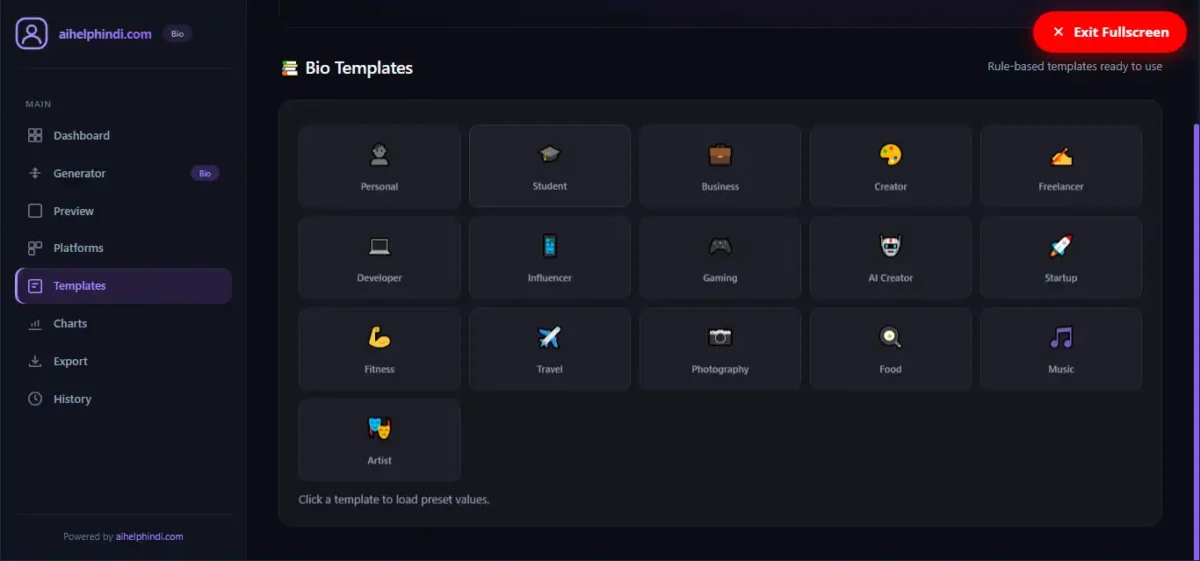Click the Bio badge next to Generator
Viewport: 1200px width, 561px height.
[x=205, y=173]
